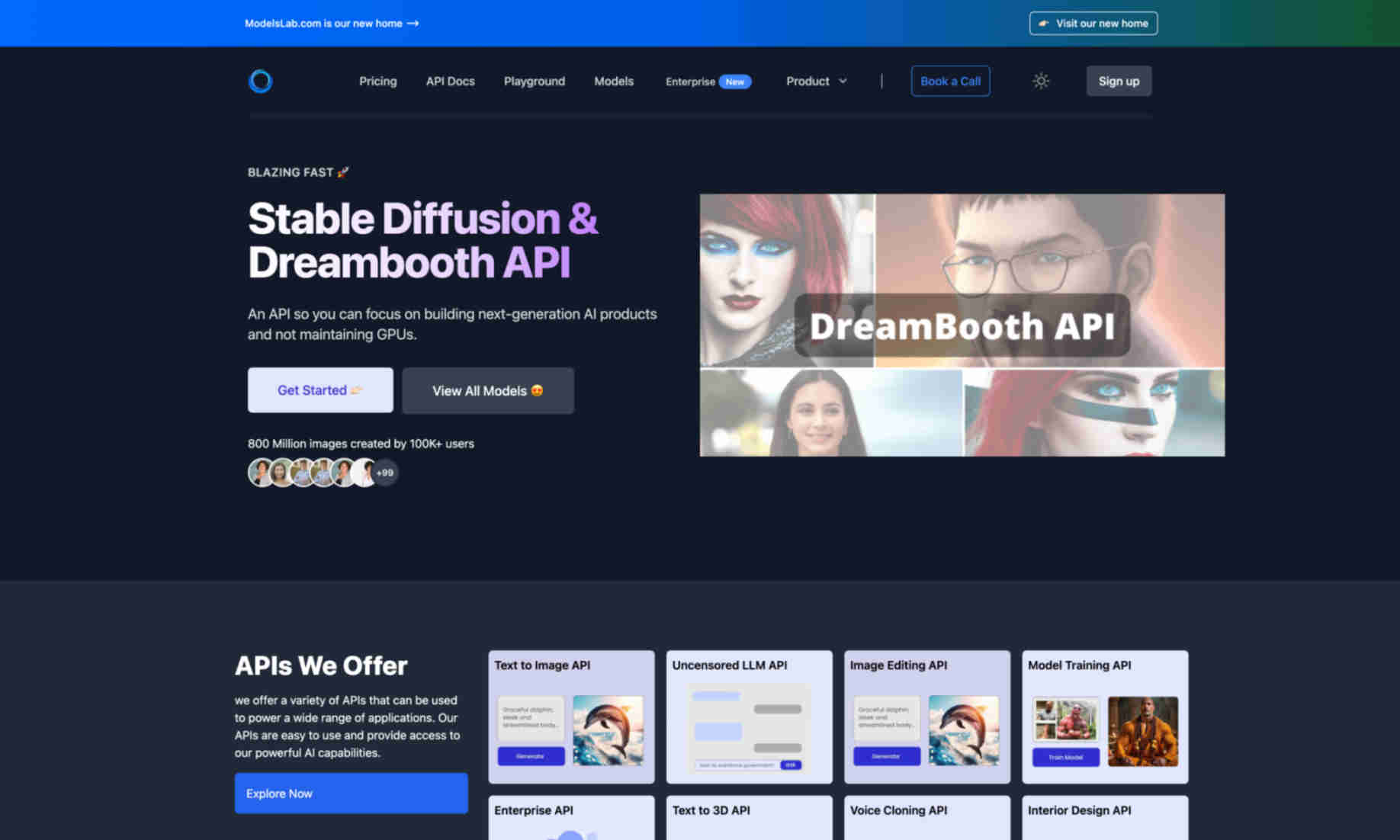Open the Text to 3D API card

coord(749,818)
